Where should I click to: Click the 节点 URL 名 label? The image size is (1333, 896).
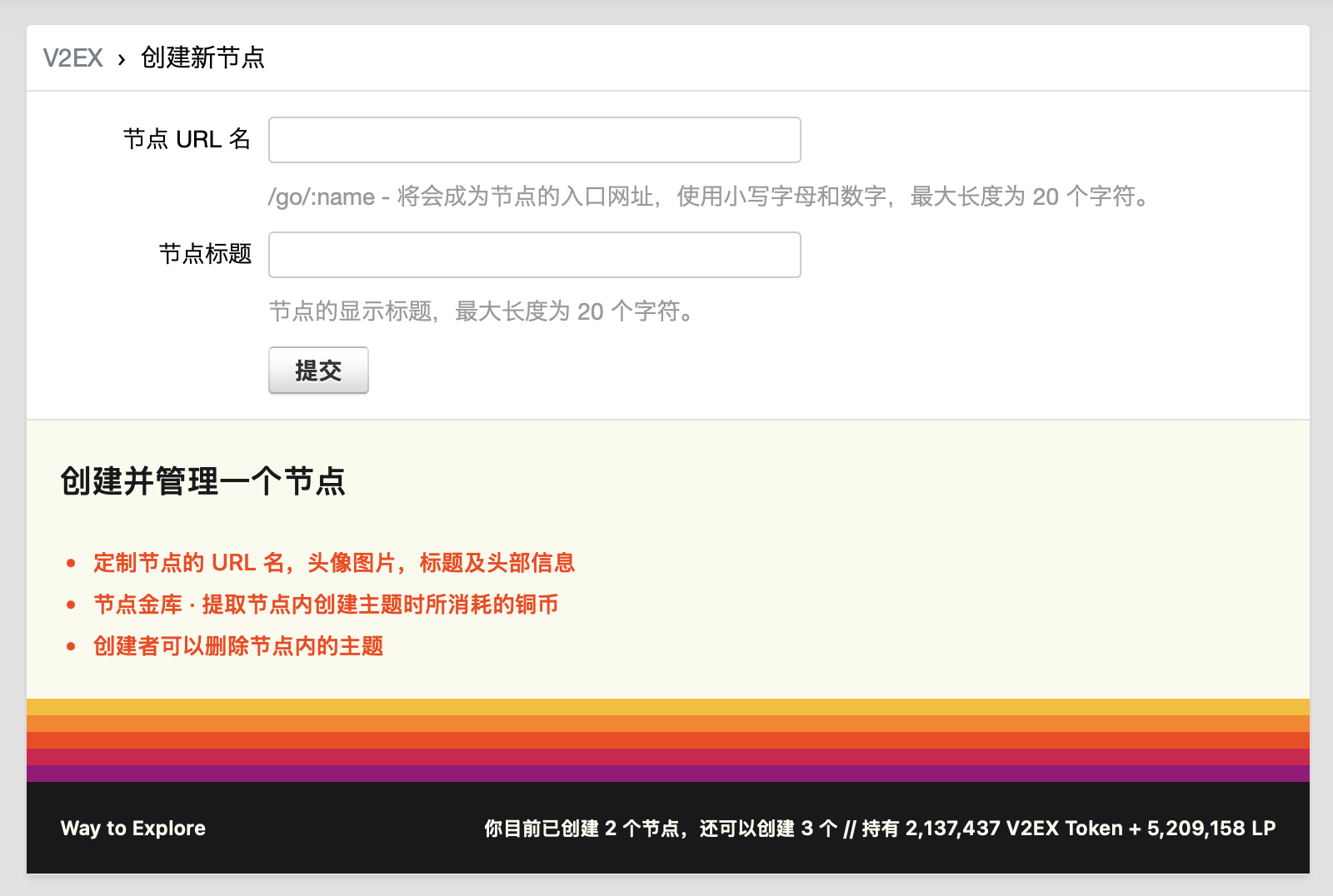click(x=187, y=139)
